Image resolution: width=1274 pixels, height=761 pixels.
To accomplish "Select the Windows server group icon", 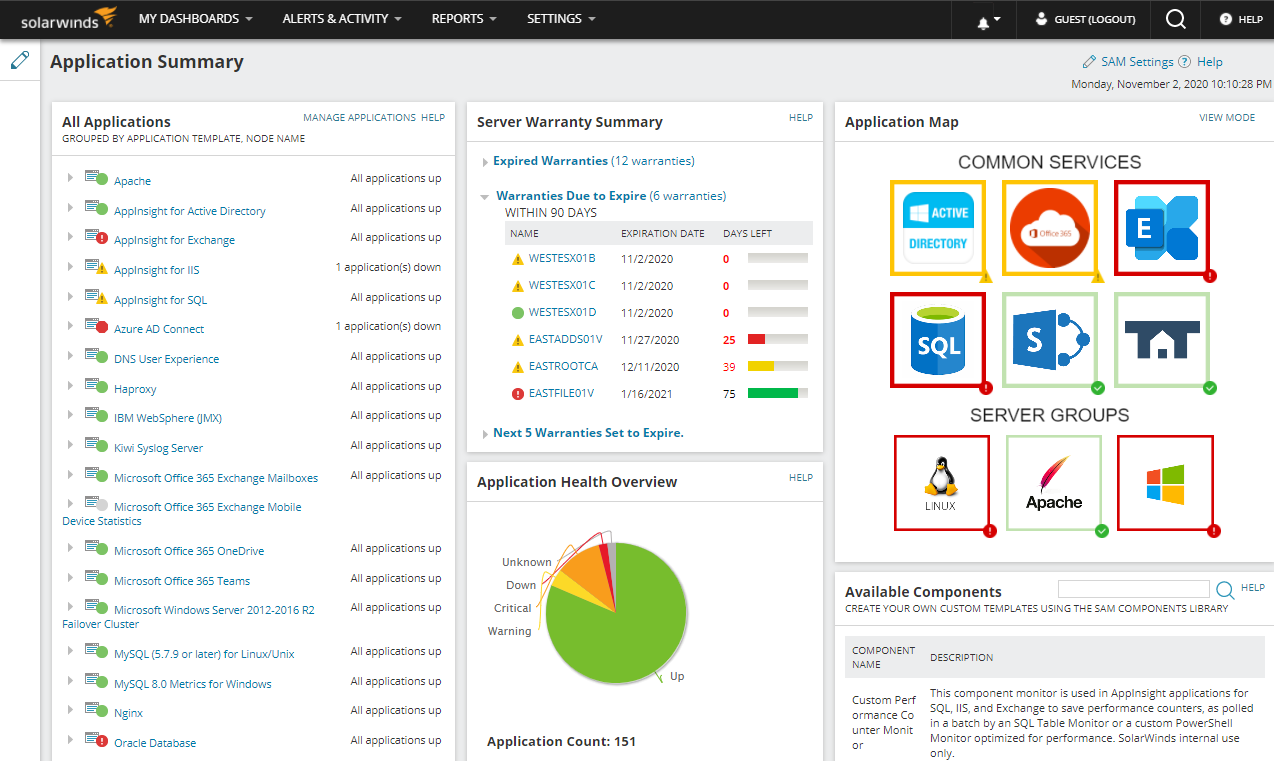I will [x=1164, y=482].
